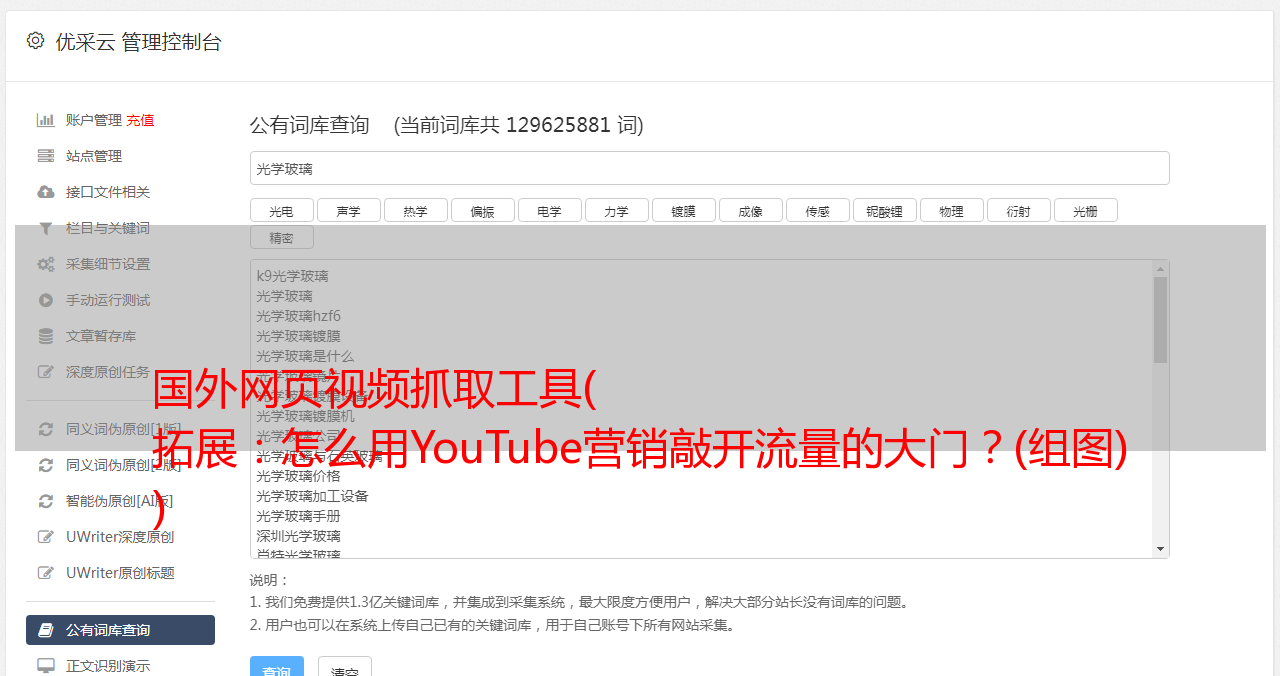1280x676 pixels.
Task: Select the active 公有词库查询 menu item
Action: coord(120,630)
